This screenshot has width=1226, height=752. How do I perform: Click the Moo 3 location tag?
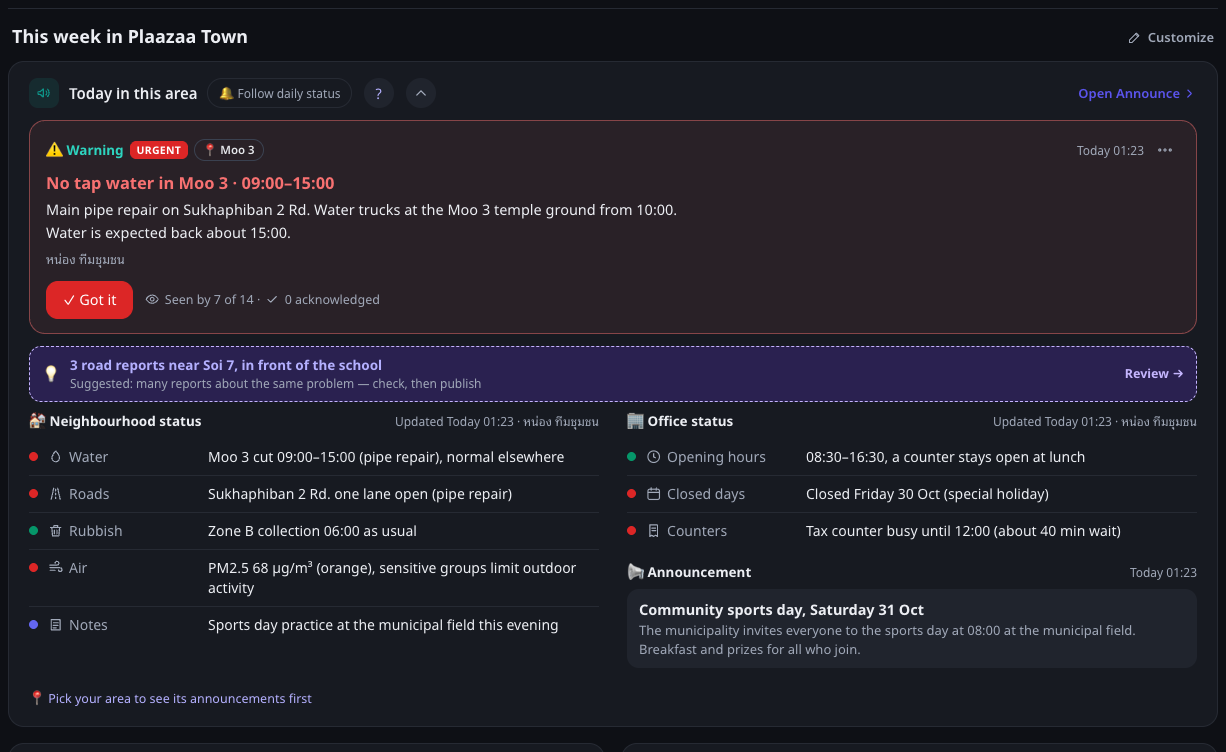coord(229,150)
